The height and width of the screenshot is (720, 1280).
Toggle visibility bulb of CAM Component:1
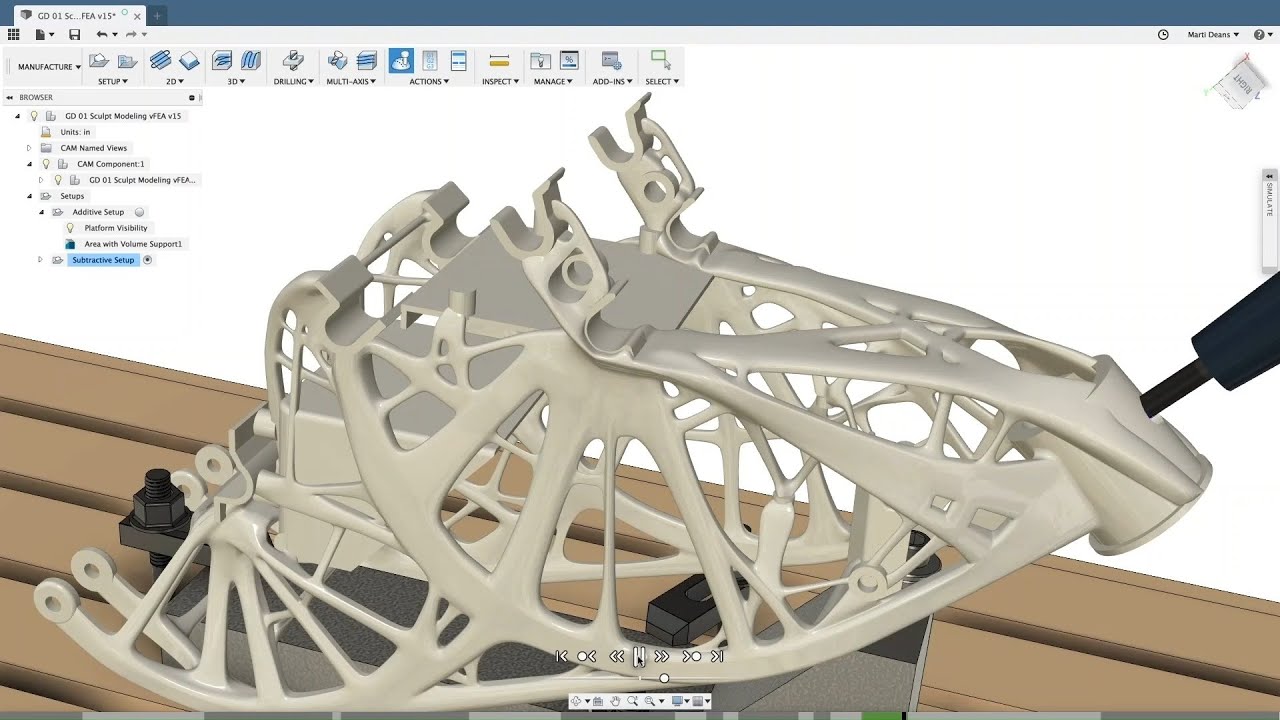click(46, 164)
